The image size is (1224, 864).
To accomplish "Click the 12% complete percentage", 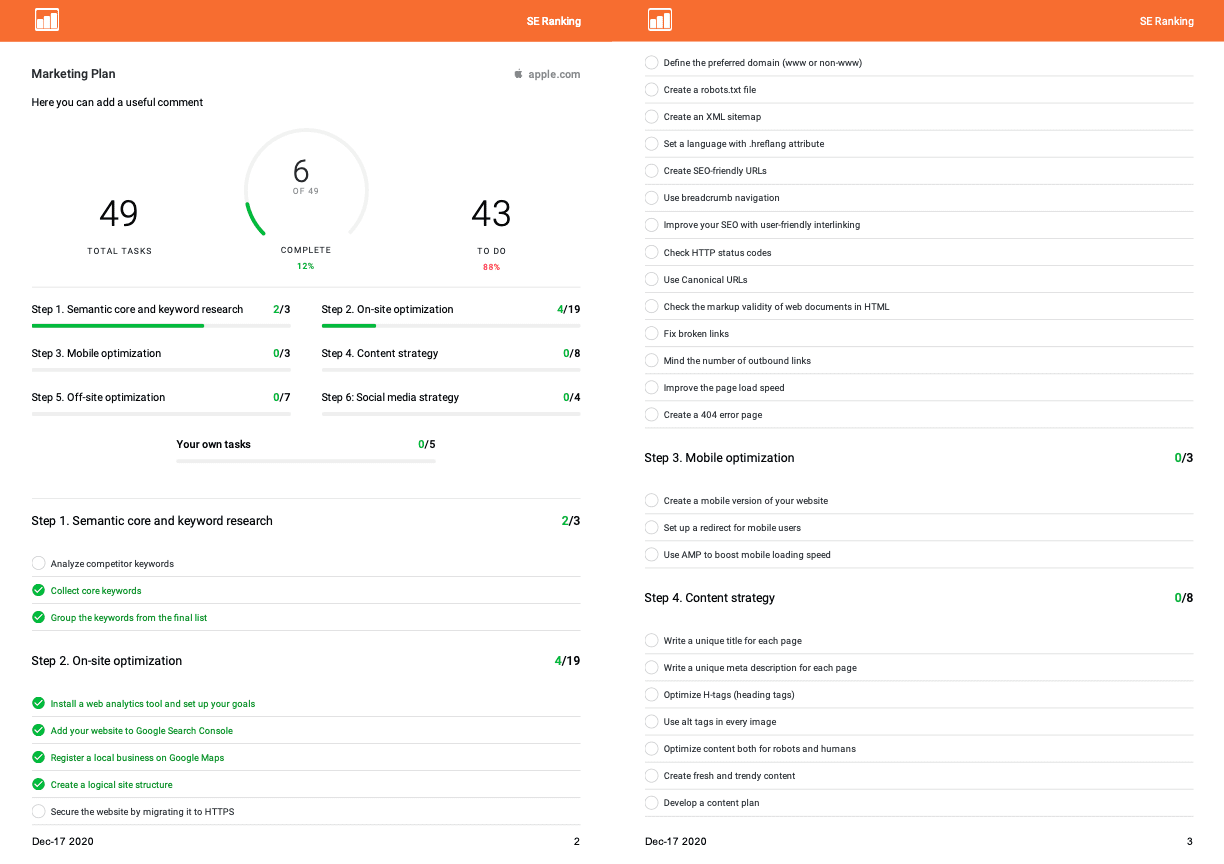I will coord(306,267).
